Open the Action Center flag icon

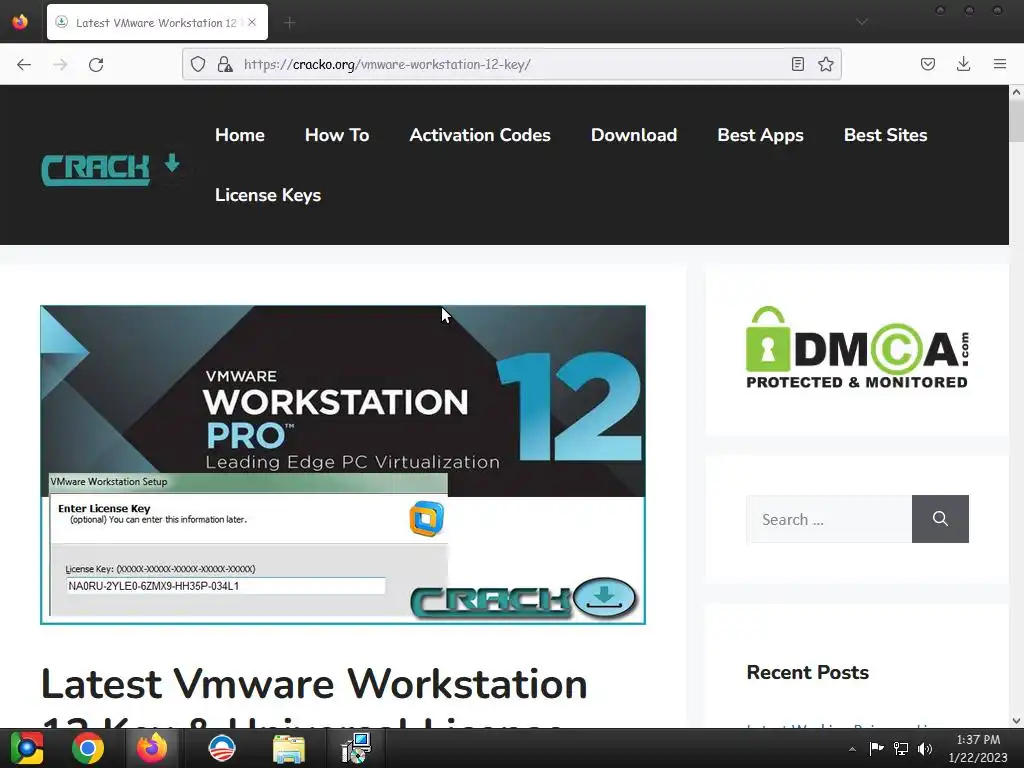[876, 748]
